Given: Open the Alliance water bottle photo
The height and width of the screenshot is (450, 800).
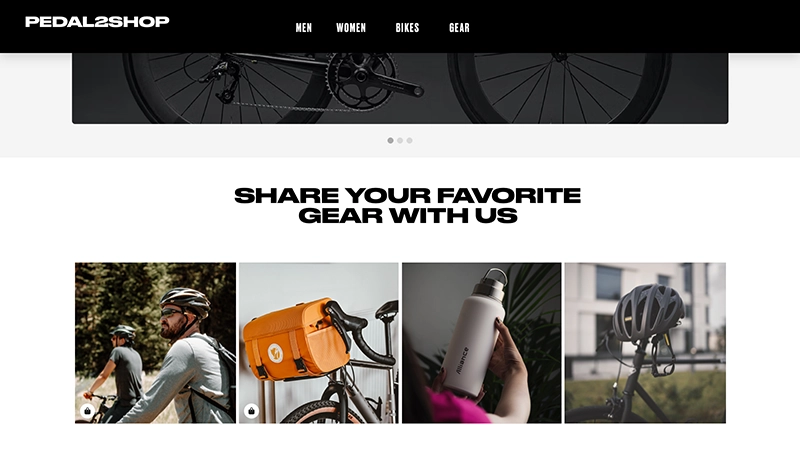Looking at the screenshot, I should [x=482, y=343].
